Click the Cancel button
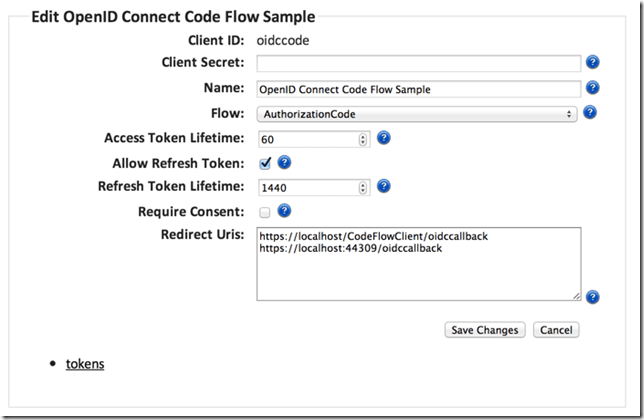This screenshot has height=420, width=644. click(x=556, y=330)
